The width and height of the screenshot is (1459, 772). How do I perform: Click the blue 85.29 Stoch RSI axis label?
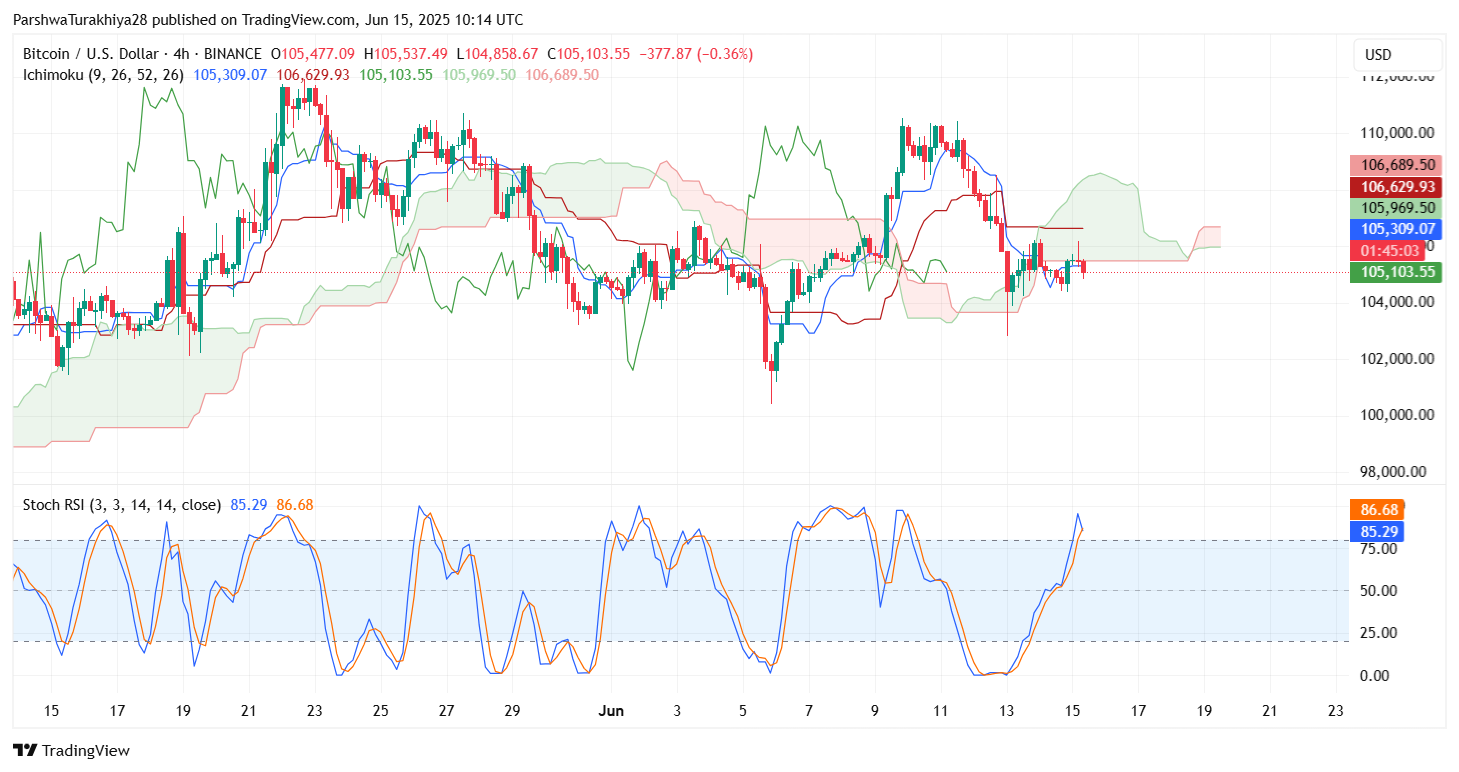point(1378,531)
